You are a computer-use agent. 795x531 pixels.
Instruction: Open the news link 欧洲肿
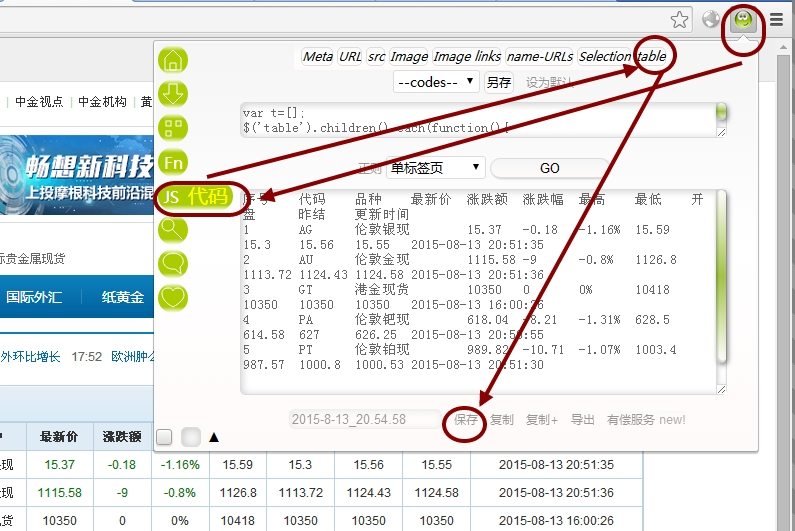coord(133,357)
